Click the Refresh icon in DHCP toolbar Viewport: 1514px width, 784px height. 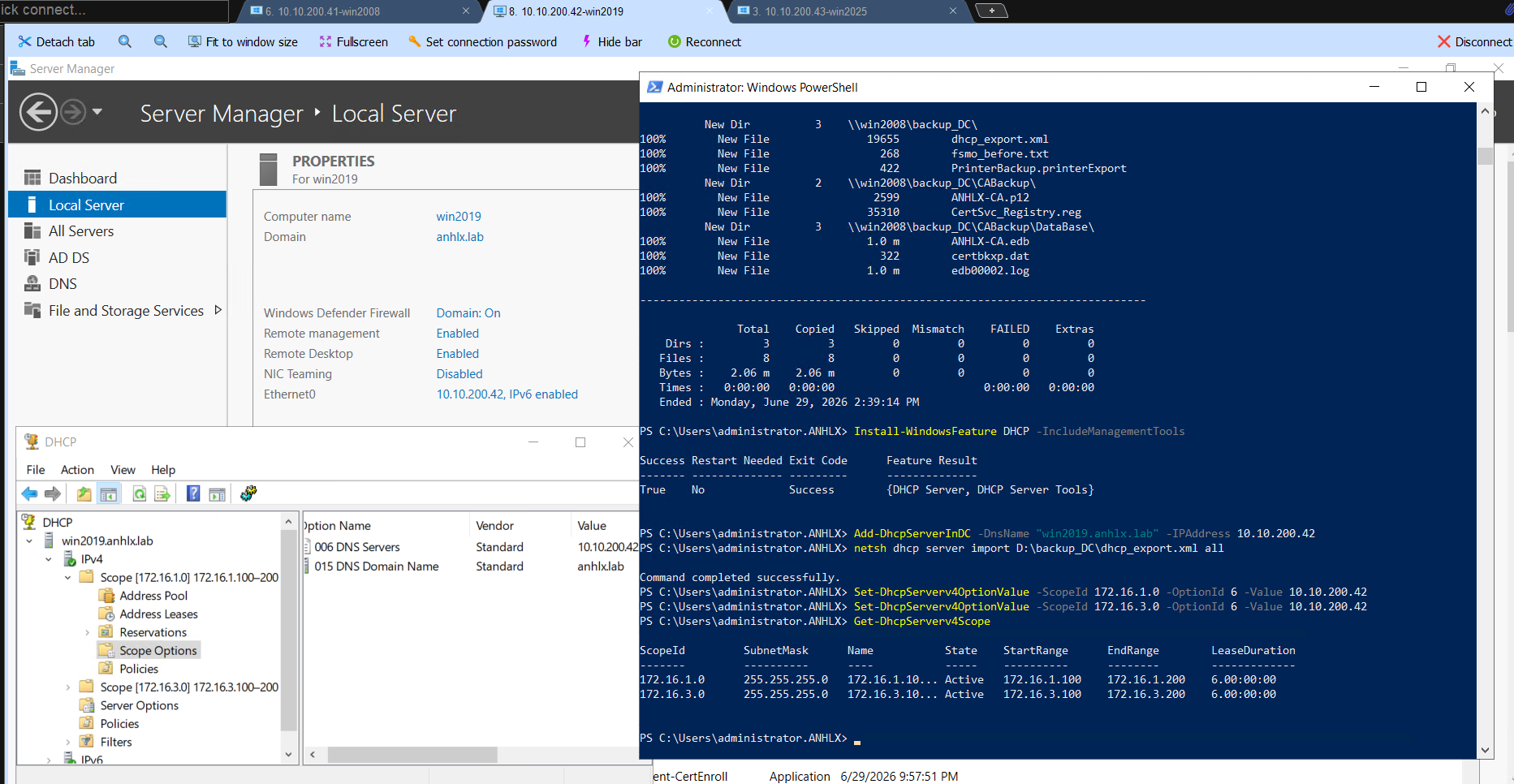pos(140,493)
